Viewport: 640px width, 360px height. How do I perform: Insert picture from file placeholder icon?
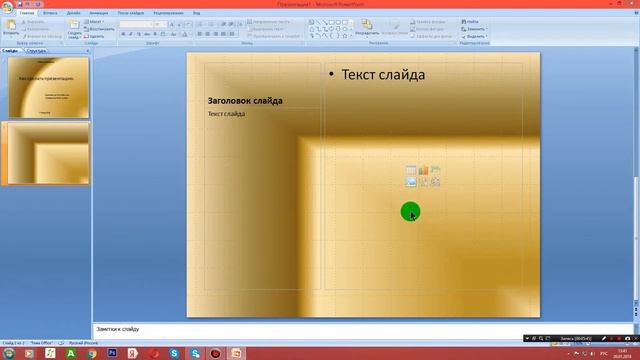(x=411, y=182)
